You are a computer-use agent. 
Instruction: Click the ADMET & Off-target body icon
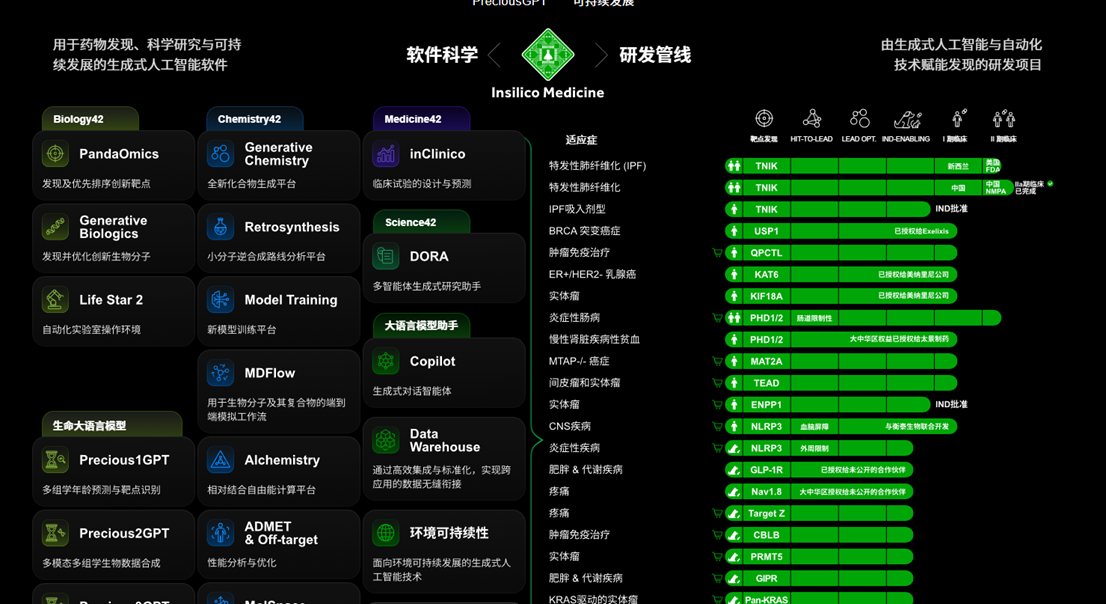[x=221, y=533]
